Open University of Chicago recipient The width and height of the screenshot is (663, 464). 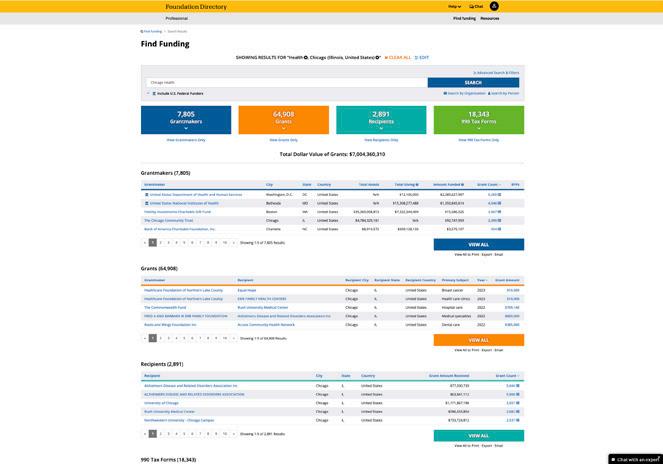coord(161,403)
